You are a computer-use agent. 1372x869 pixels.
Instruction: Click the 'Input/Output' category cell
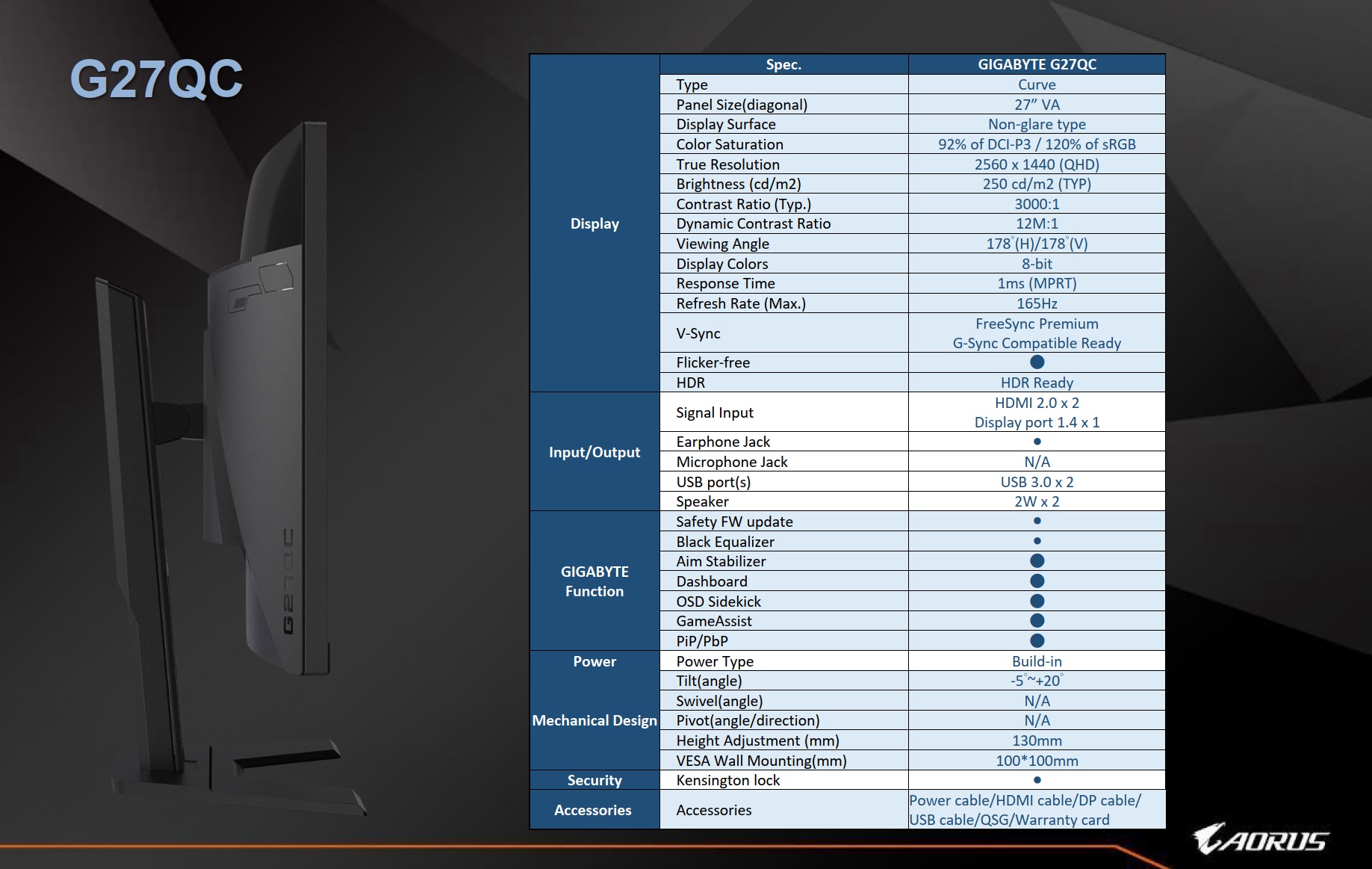(595, 452)
